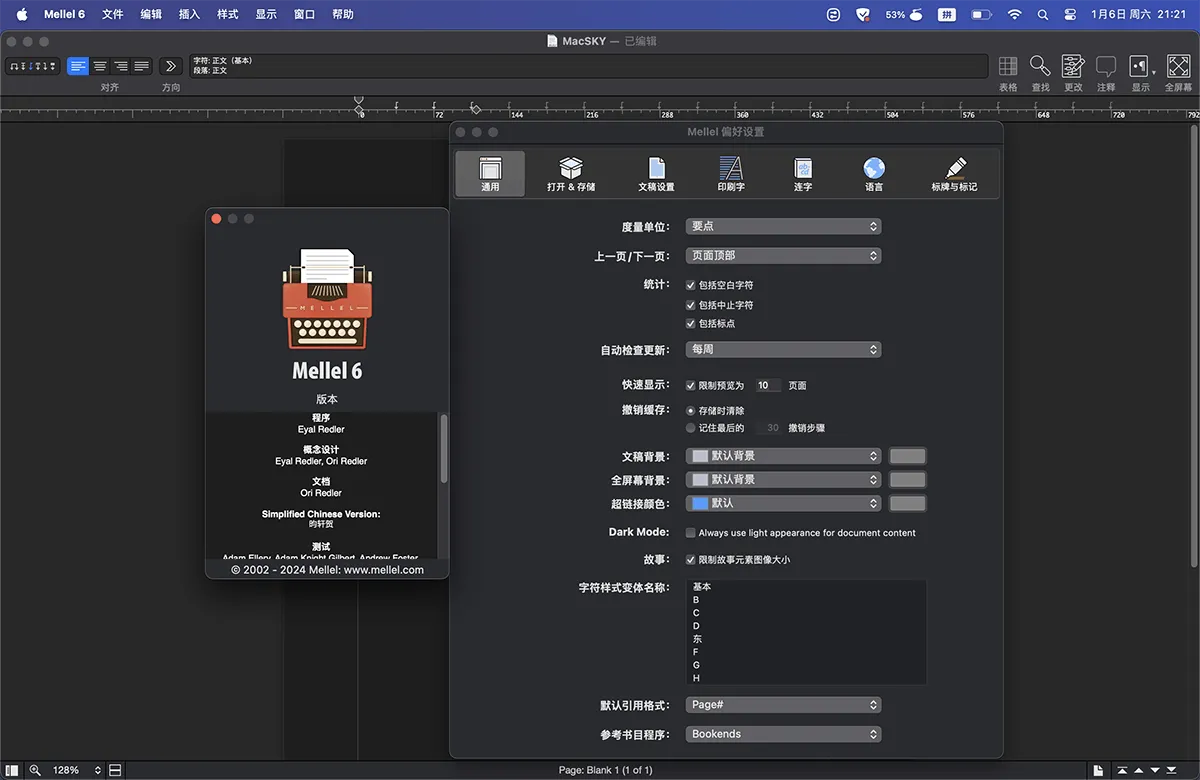
Task: Open the 表格 (Table) toolbar icon
Action: 1008,67
